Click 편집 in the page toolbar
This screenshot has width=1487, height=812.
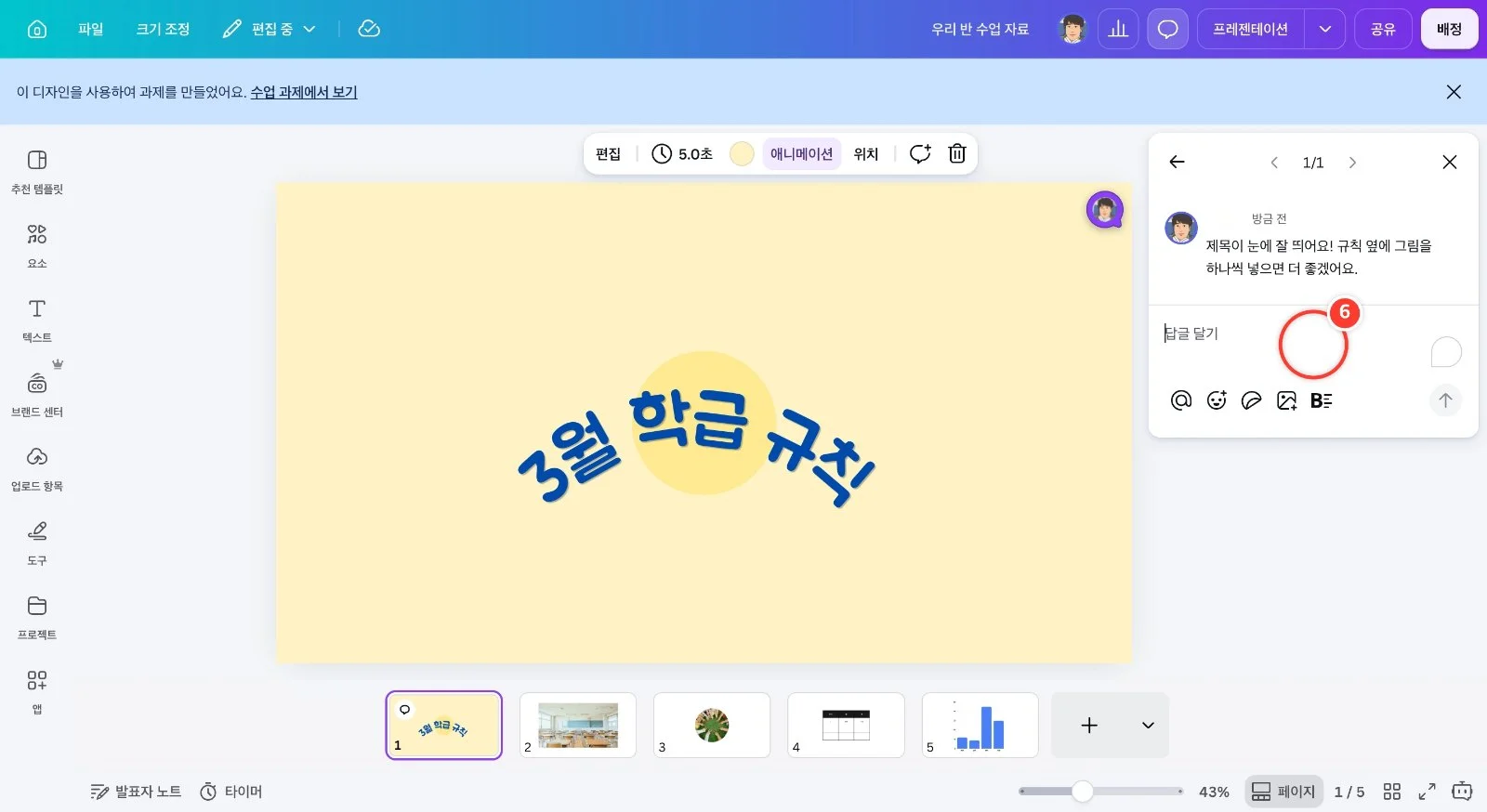608,153
